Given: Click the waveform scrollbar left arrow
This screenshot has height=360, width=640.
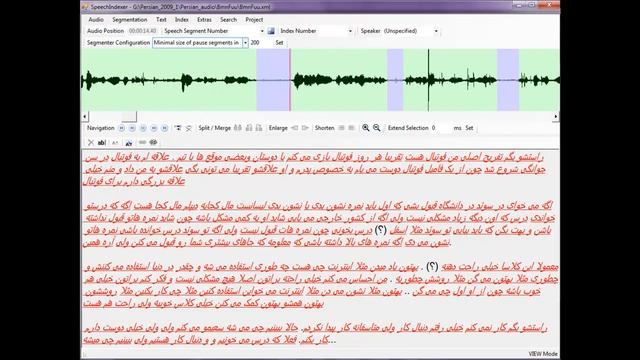Looking at the screenshot, I should point(84,117).
